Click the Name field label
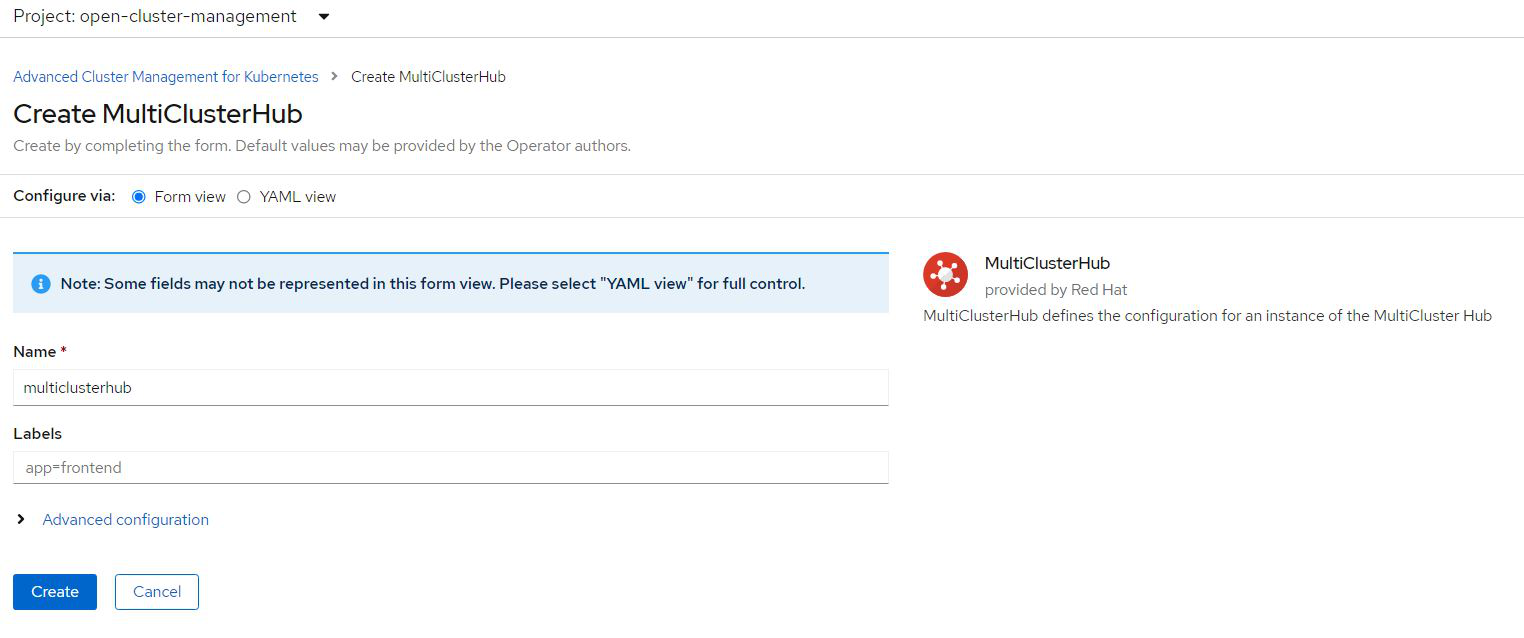 click(35, 352)
